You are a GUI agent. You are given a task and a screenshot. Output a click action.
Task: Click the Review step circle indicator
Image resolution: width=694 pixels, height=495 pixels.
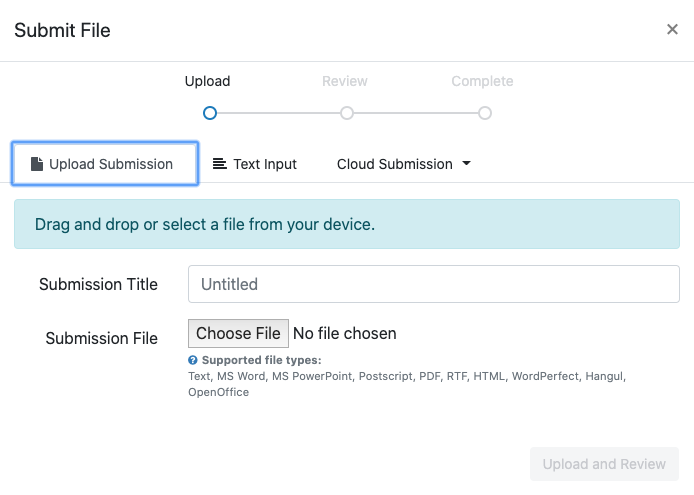pyautogui.click(x=347, y=113)
